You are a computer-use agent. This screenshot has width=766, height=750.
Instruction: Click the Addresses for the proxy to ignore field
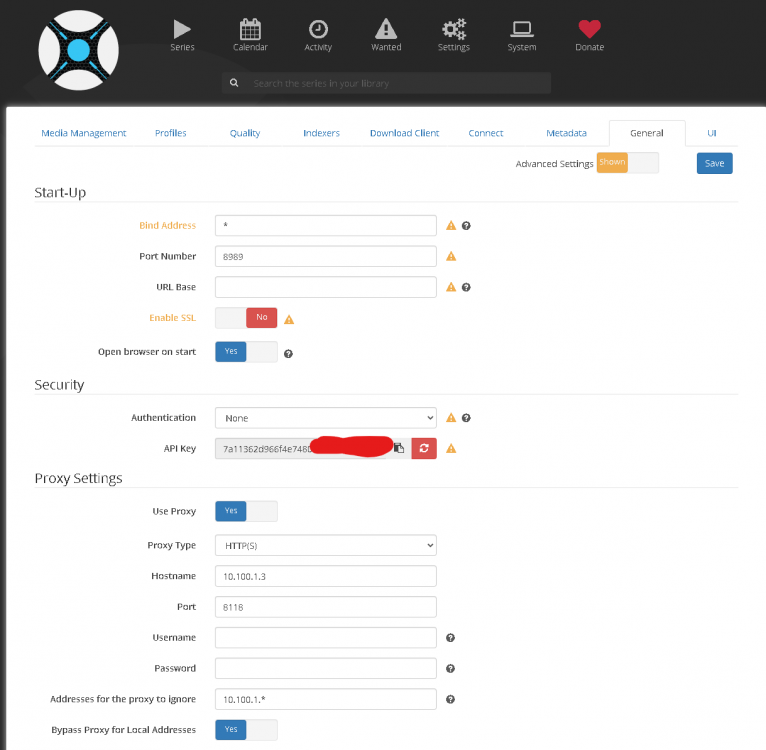pyautogui.click(x=326, y=699)
